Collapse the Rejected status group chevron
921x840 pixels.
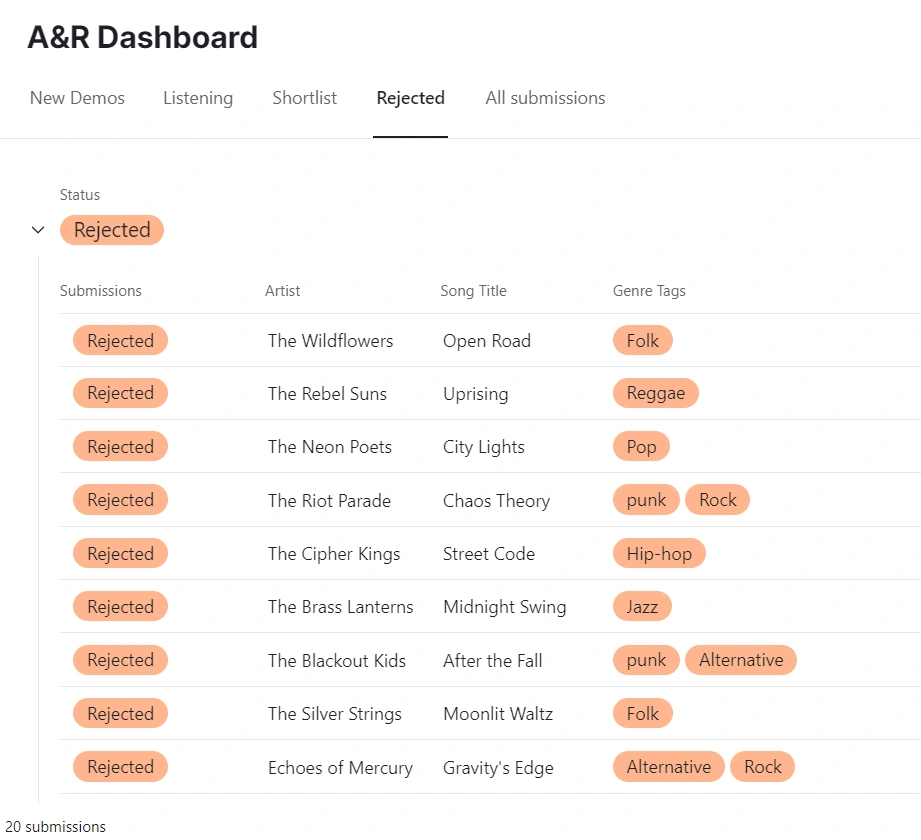(38, 230)
